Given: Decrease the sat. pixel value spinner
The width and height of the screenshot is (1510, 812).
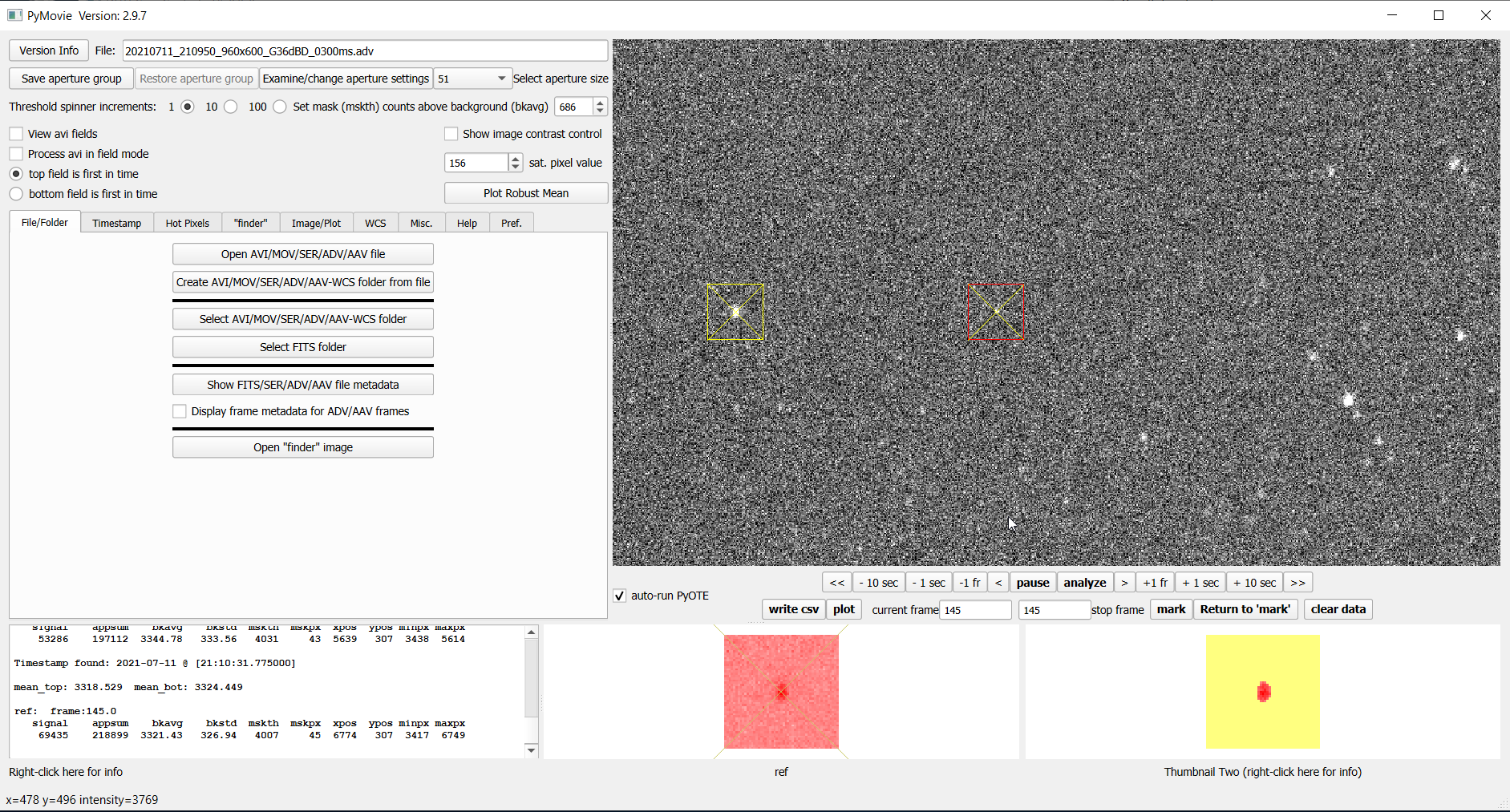Looking at the screenshot, I should coord(515,167).
